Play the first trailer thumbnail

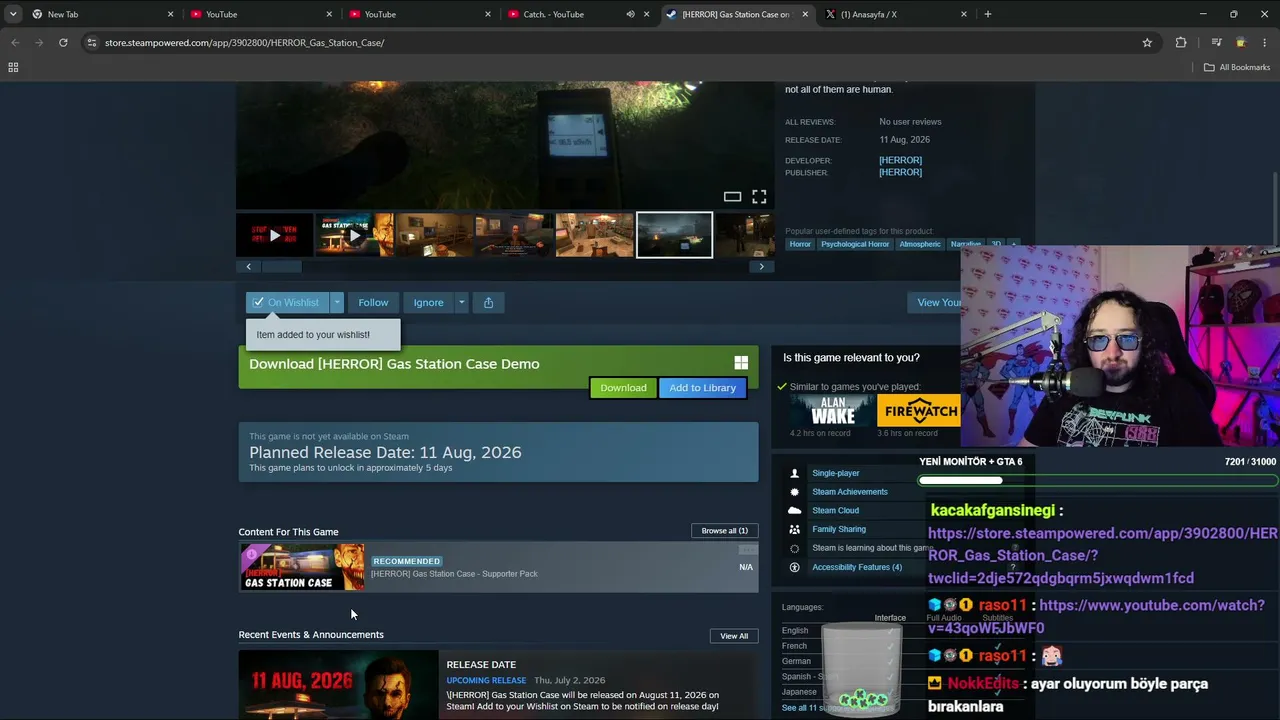(x=275, y=235)
